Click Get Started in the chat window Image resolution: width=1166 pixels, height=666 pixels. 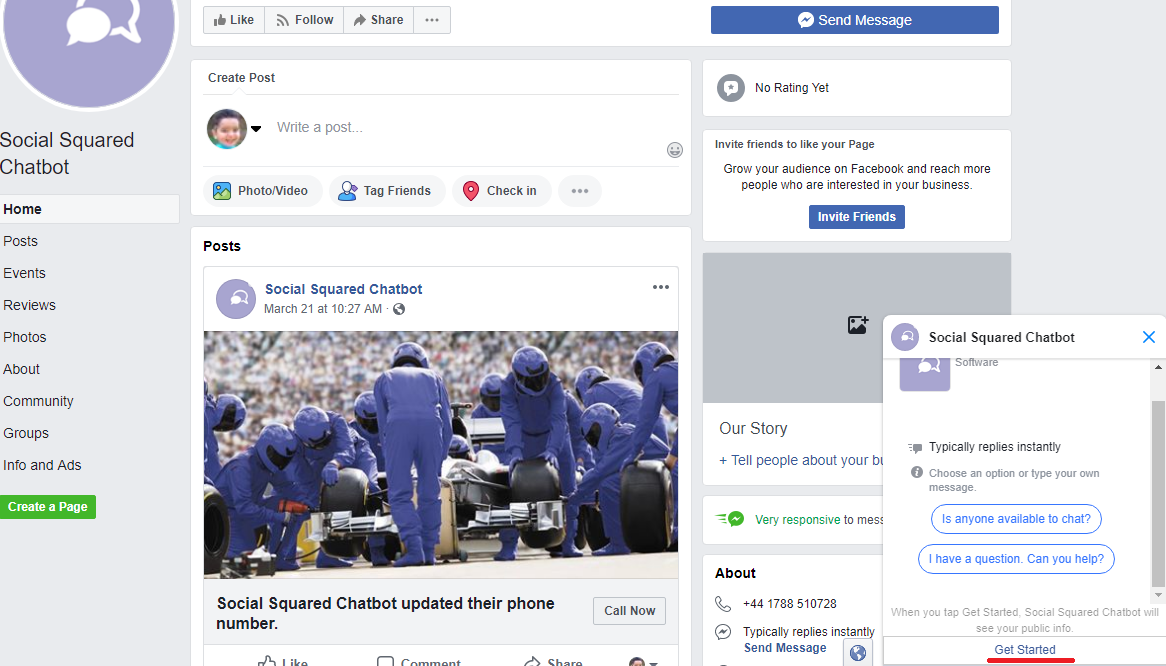pyautogui.click(x=1024, y=650)
